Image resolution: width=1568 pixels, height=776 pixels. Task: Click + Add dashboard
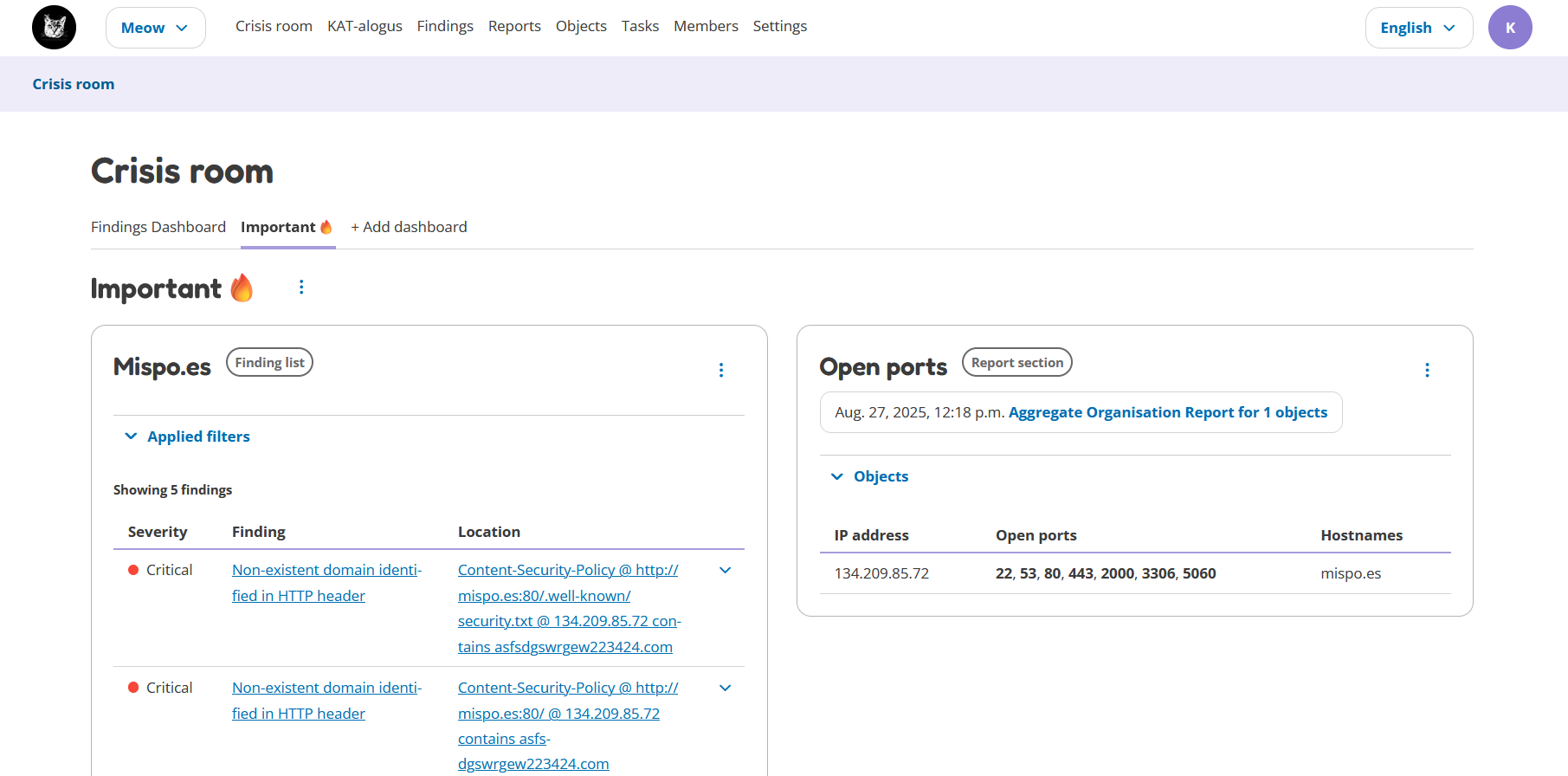point(409,227)
